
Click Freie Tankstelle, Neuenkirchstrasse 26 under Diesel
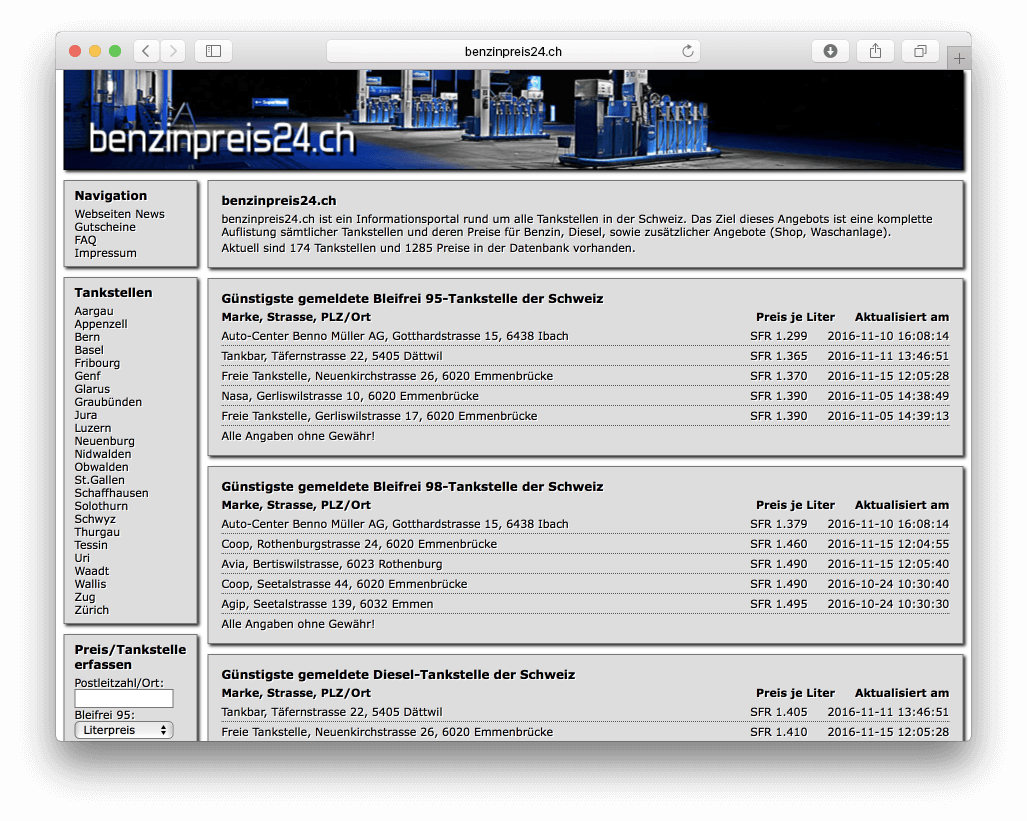(387, 732)
